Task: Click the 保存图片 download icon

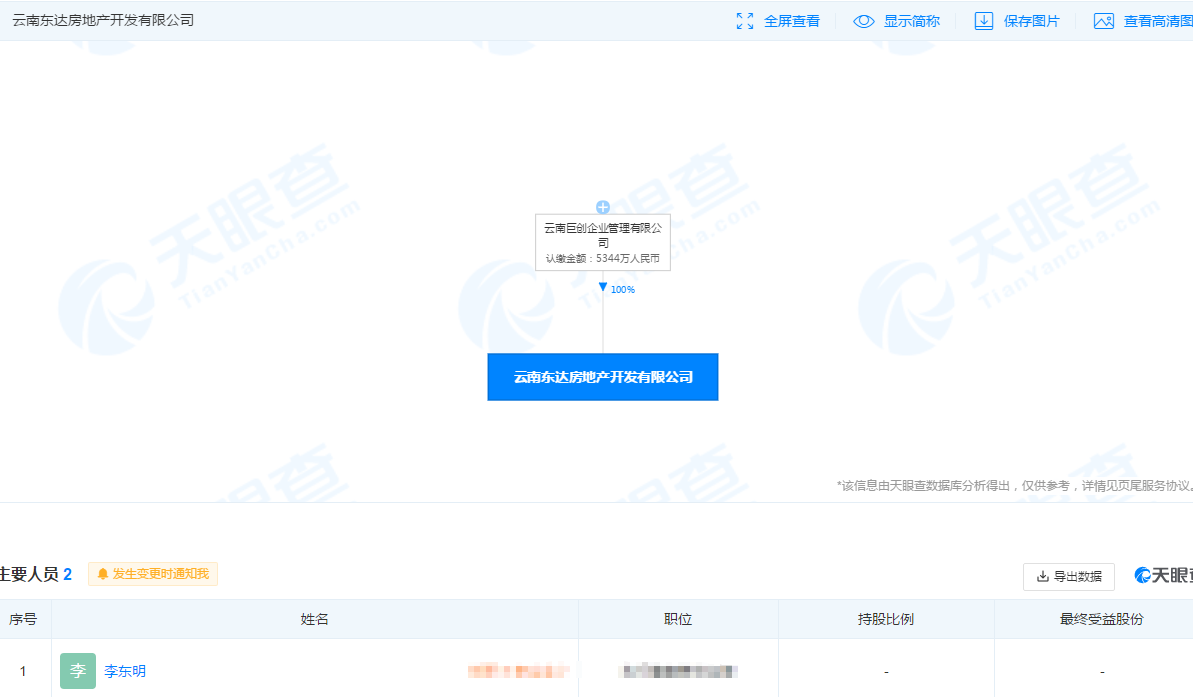Action: pos(984,21)
